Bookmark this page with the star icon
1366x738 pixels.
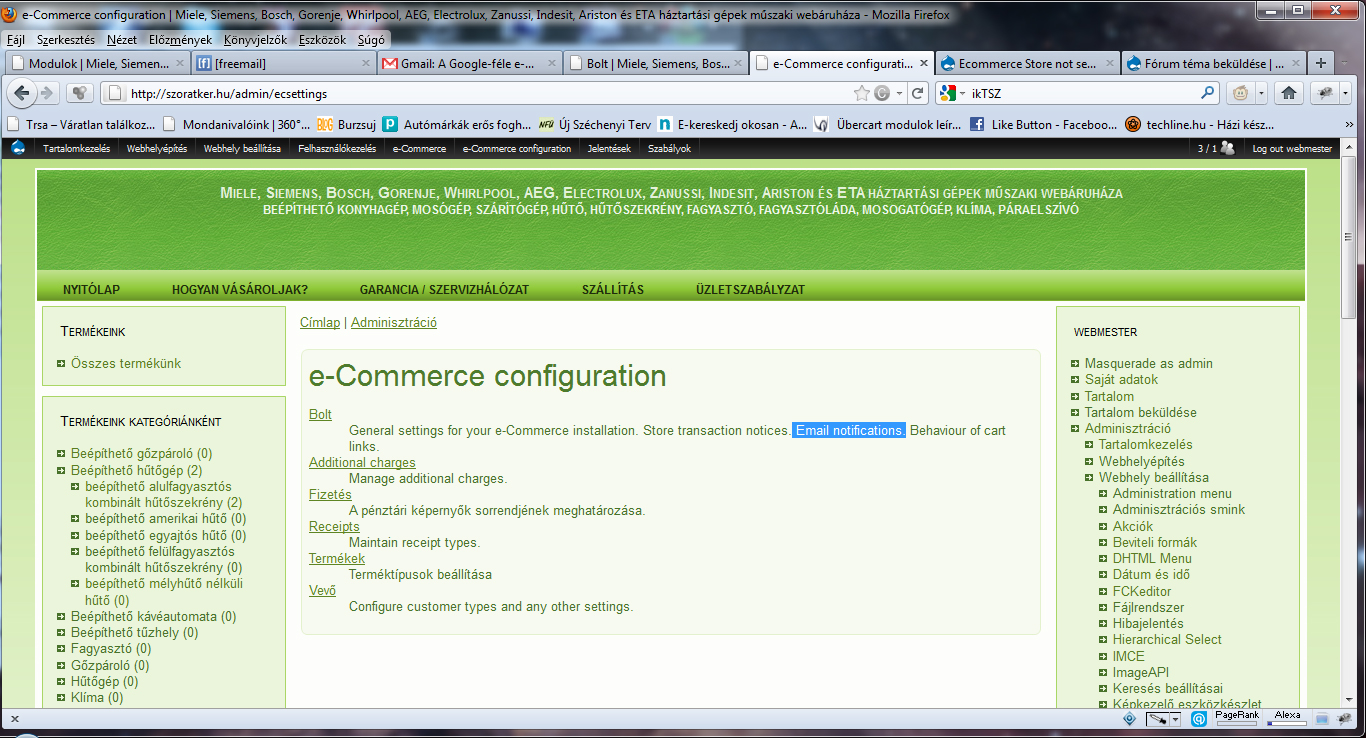click(862, 93)
